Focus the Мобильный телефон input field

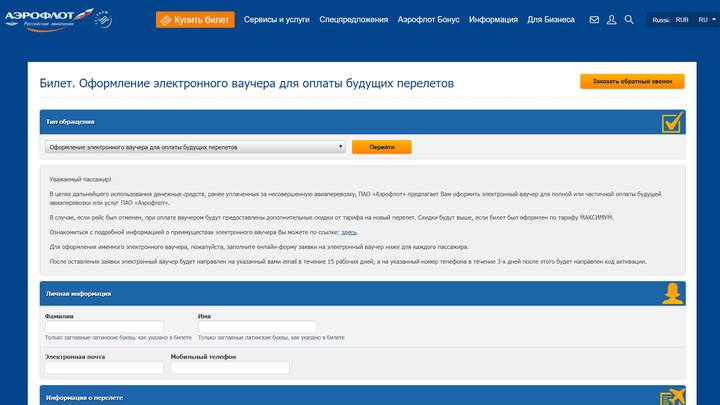(x=230, y=367)
